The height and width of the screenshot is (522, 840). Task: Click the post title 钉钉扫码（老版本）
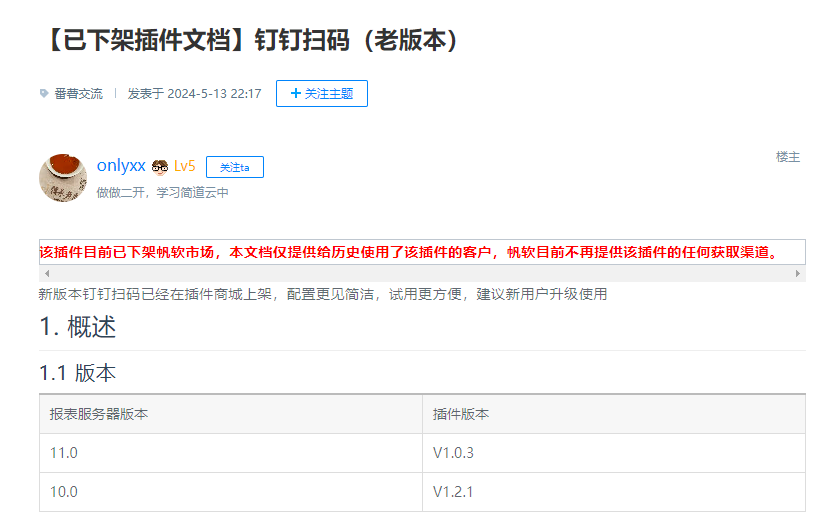(x=253, y=40)
